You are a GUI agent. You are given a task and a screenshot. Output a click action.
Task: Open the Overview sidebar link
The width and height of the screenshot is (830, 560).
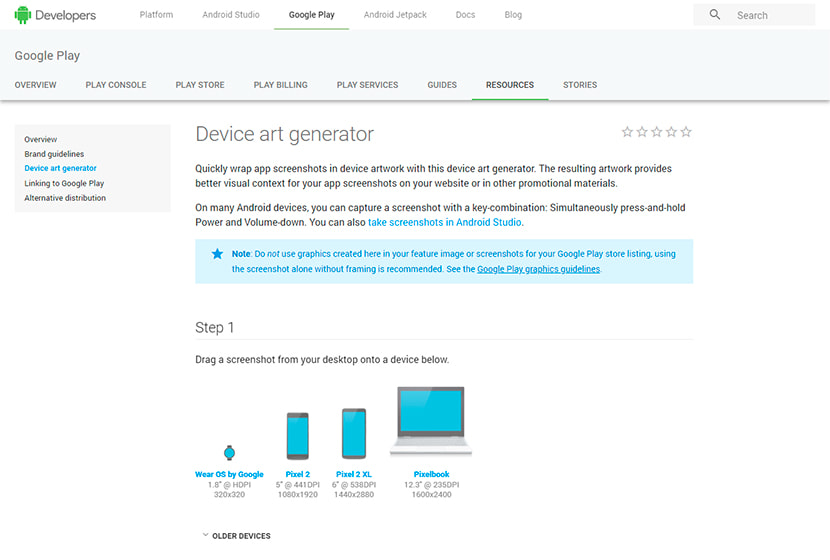[41, 139]
